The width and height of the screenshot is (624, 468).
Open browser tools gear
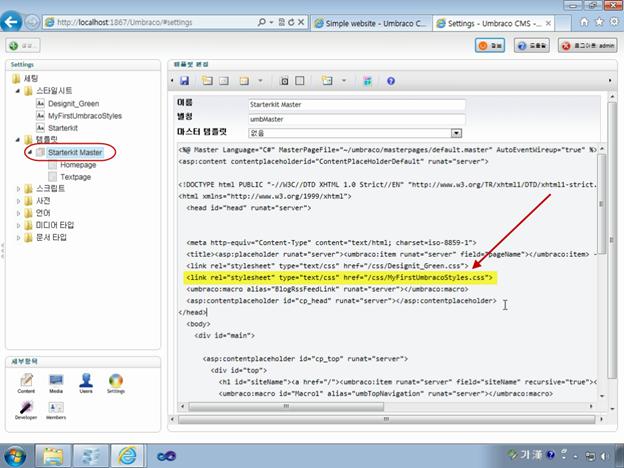tap(614, 22)
